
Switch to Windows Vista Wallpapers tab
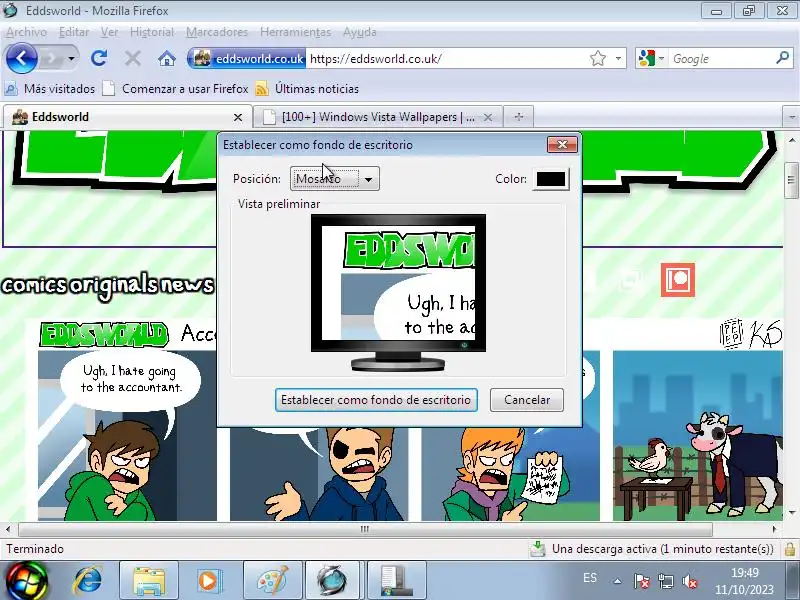378,117
